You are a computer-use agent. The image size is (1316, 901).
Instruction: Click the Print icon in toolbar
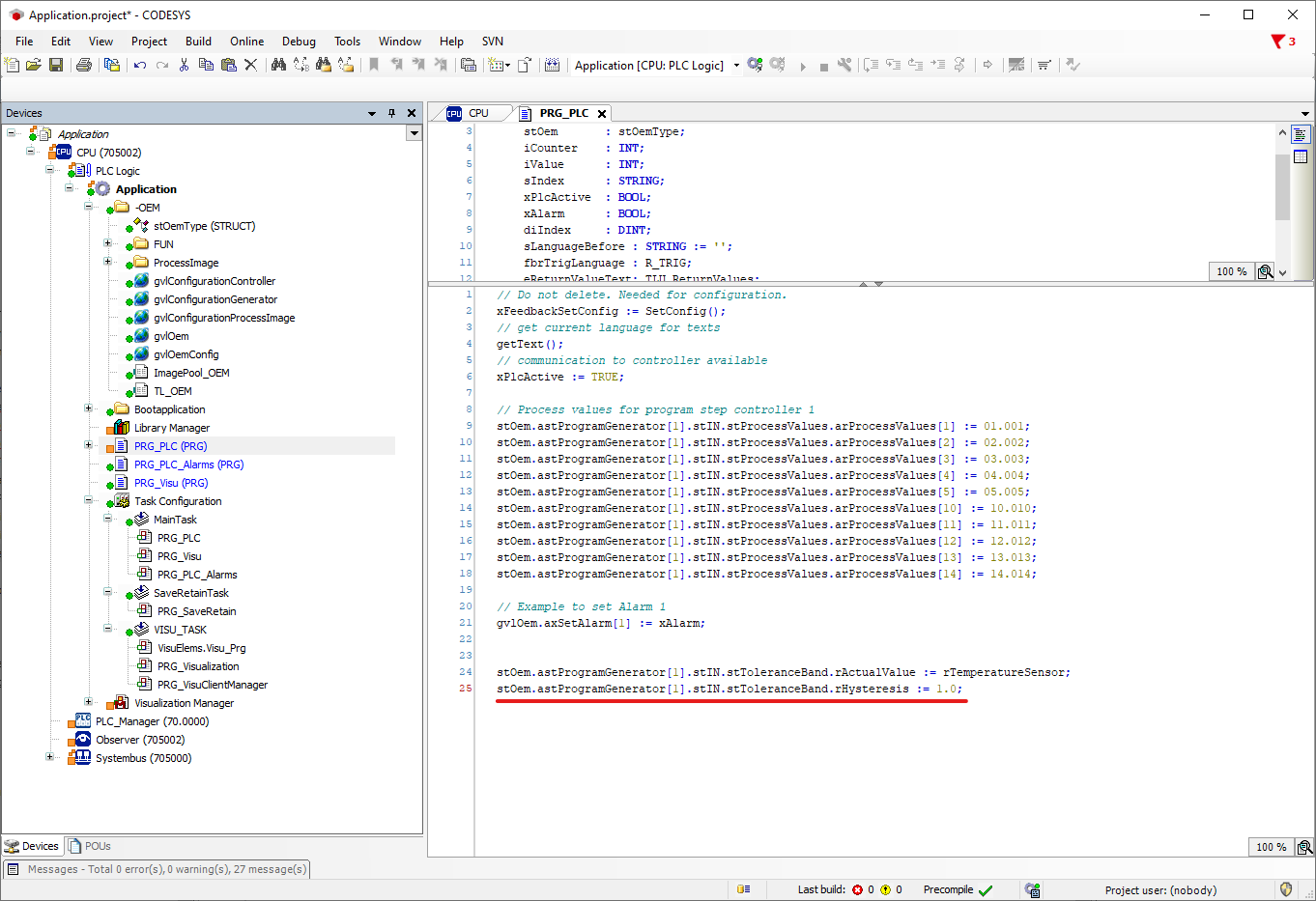pos(84,65)
